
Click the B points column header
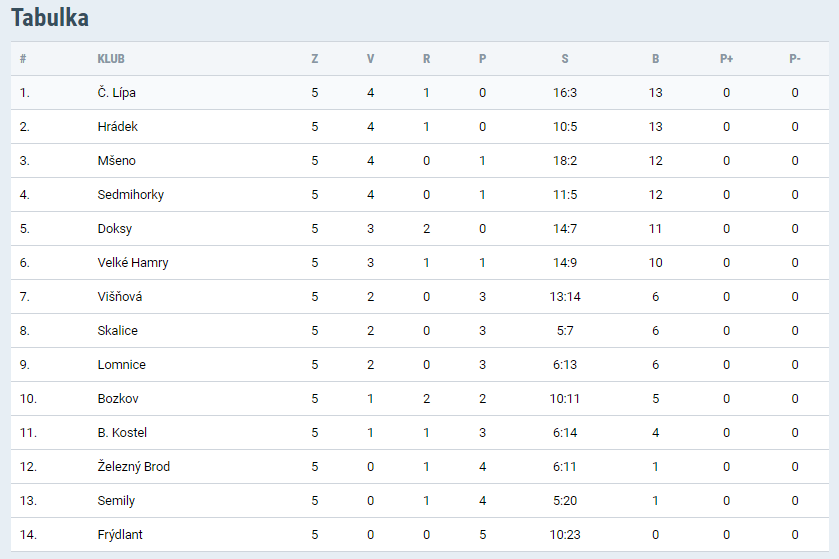[656, 59]
